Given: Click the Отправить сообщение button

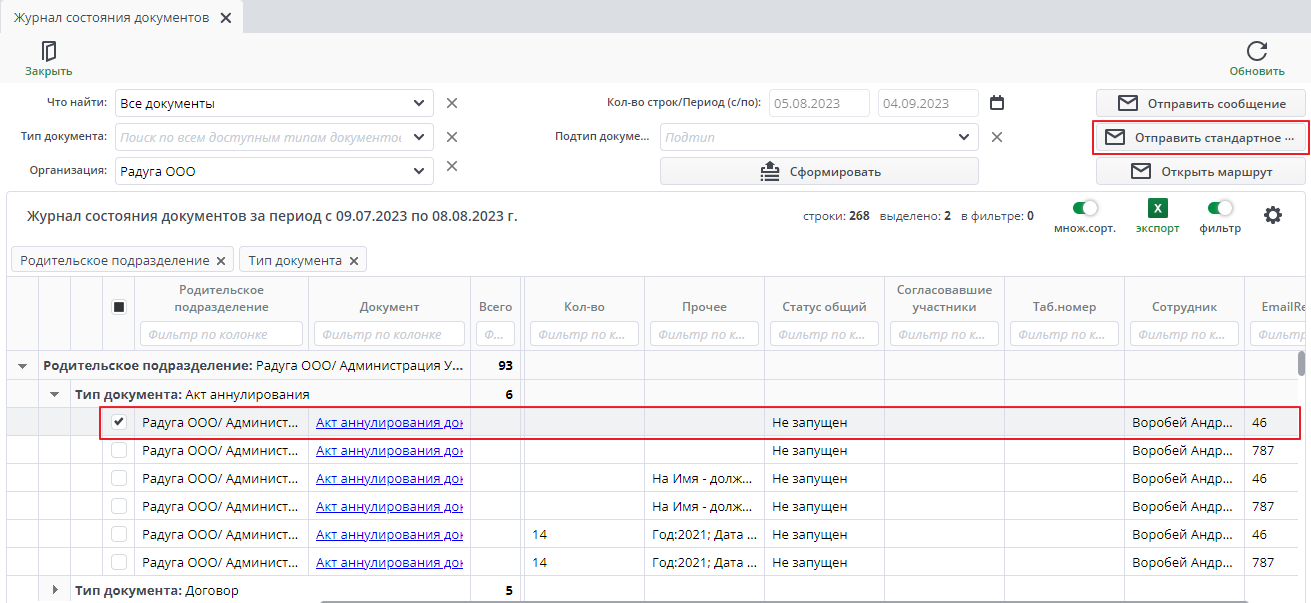Looking at the screenshot, I should pyautogui.click(x=1201, y=103).
